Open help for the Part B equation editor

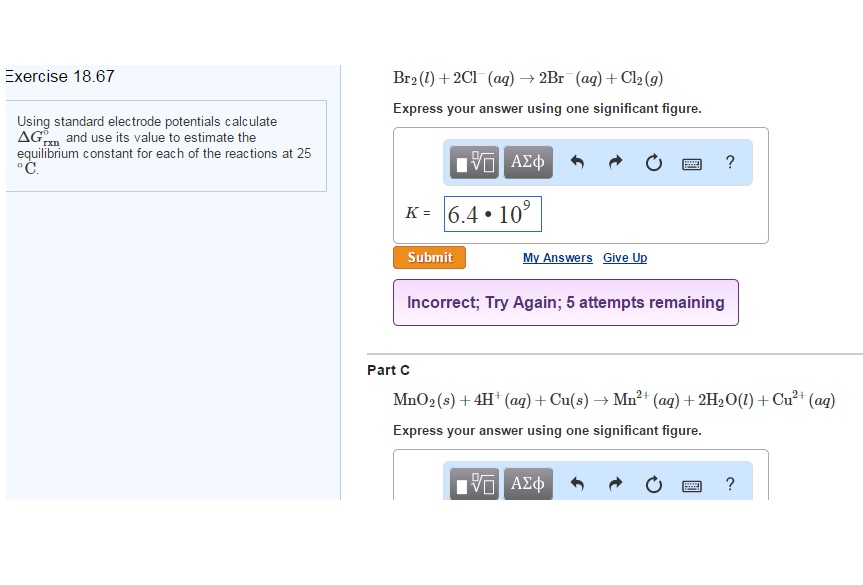click(730, 162)
